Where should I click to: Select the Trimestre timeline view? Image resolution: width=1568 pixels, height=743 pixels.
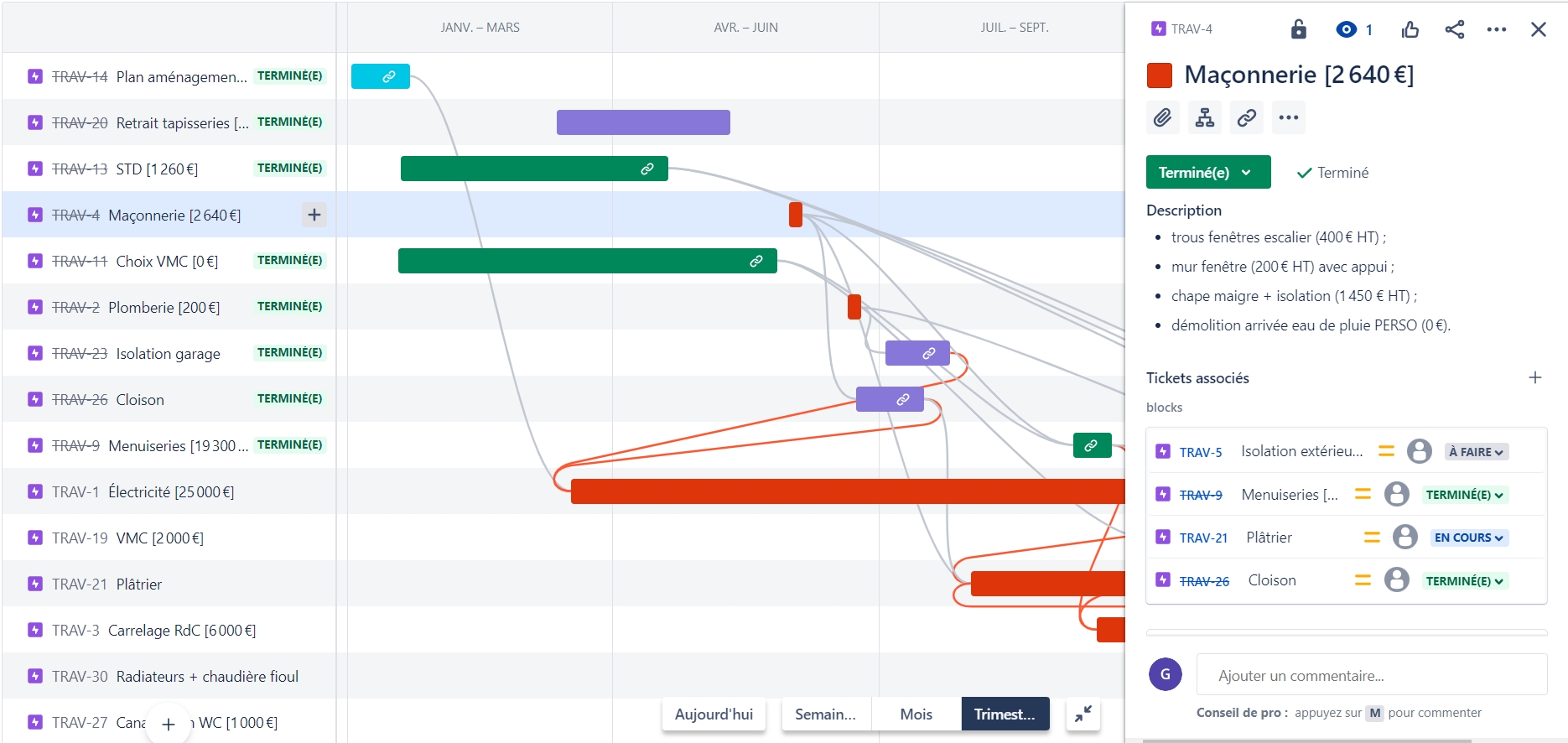(1005, 714)
